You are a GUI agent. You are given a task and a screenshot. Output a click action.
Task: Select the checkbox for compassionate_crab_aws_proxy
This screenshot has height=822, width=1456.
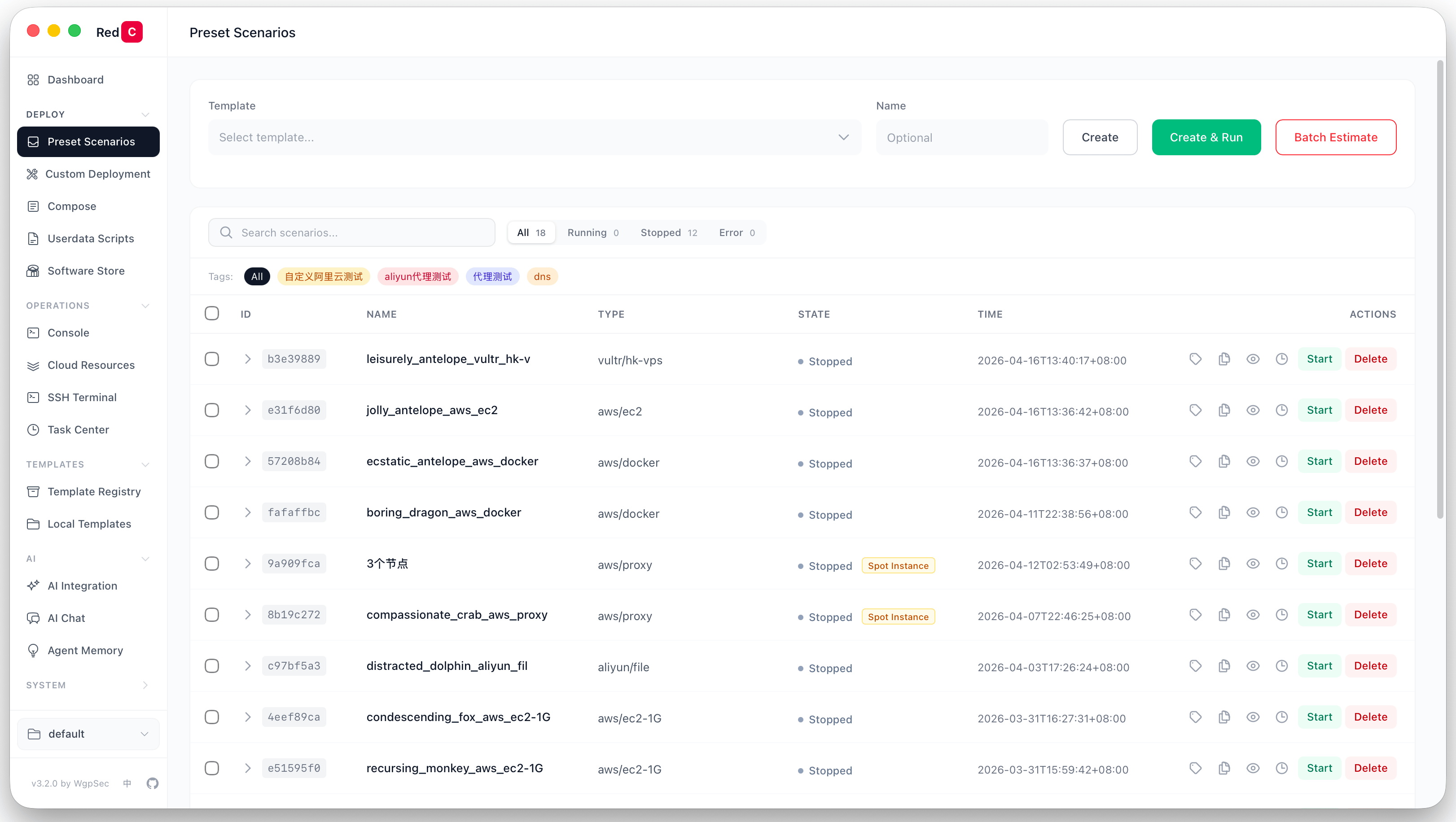[212, 615]
